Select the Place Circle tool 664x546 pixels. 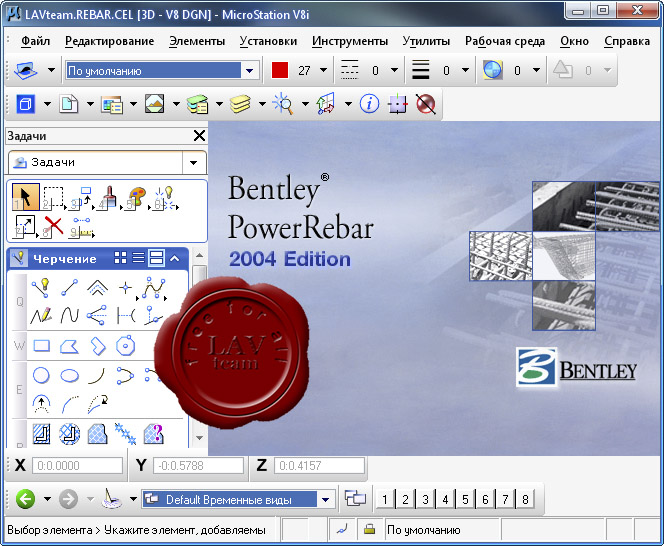pyautogui.click(x=41, y=375)
